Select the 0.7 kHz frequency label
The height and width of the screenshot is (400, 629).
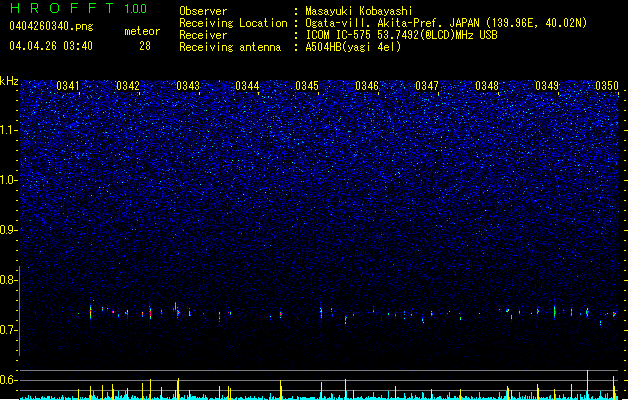[x=9, y=330]
